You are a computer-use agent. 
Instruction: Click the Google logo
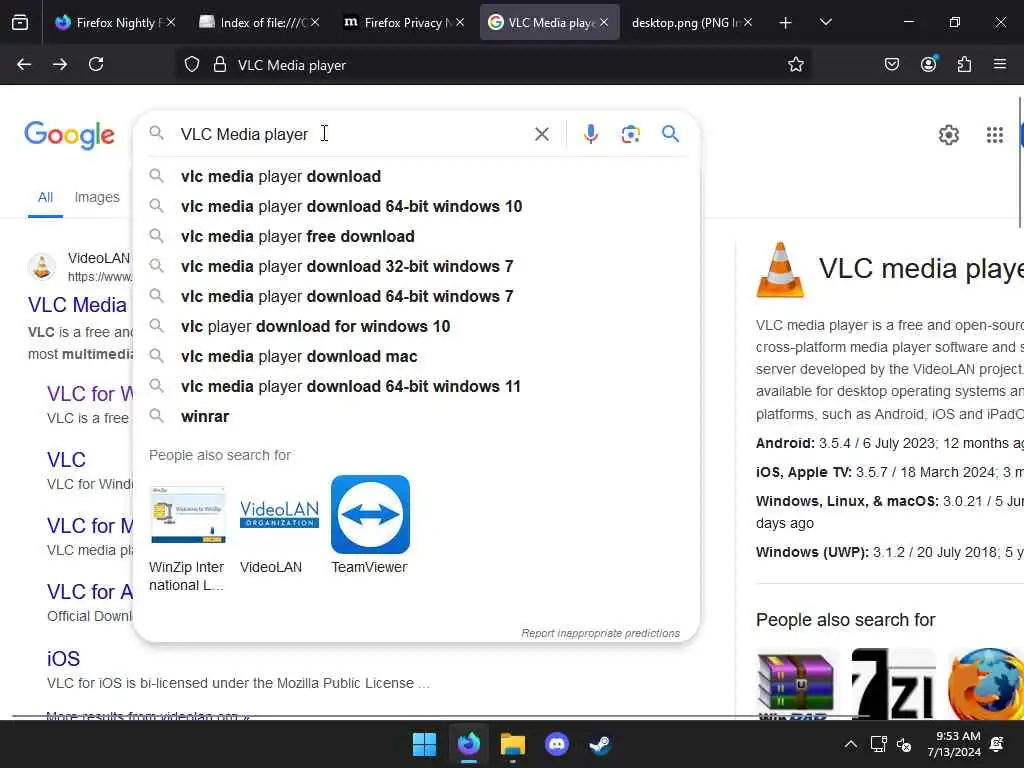click(69, 135)
